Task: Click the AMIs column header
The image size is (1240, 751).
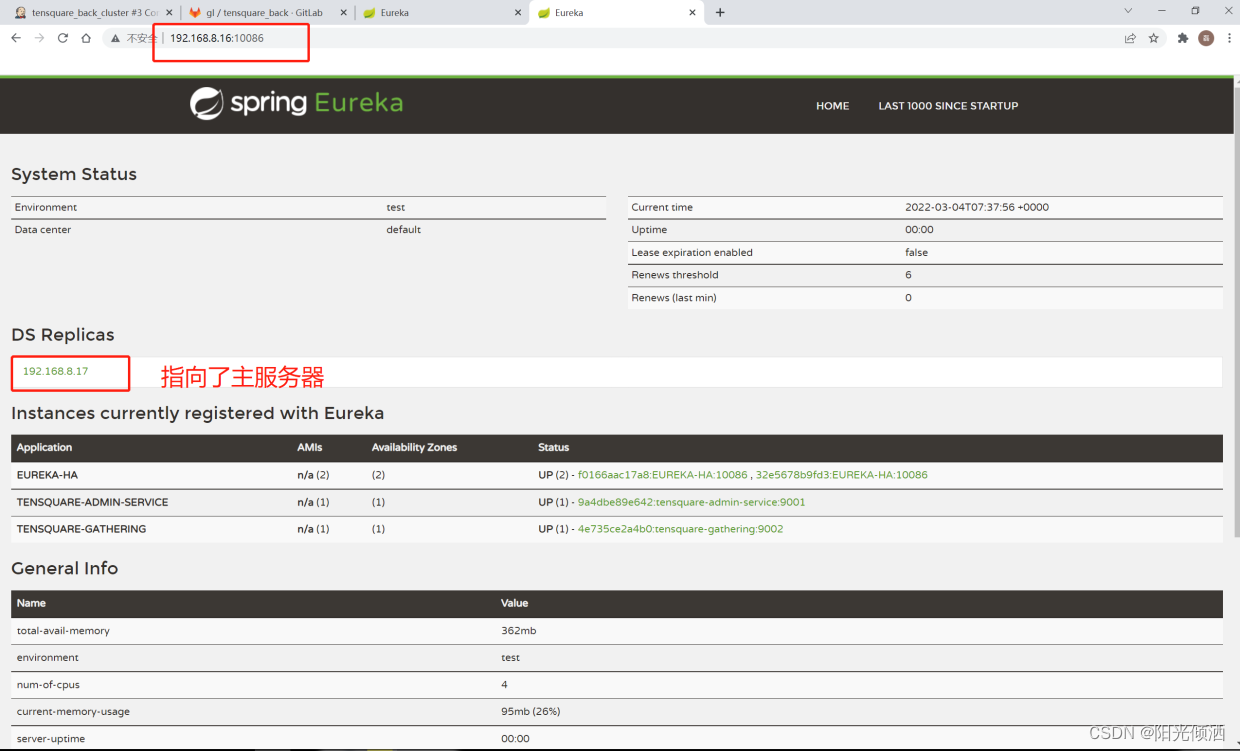Action: tap(310, 448)
